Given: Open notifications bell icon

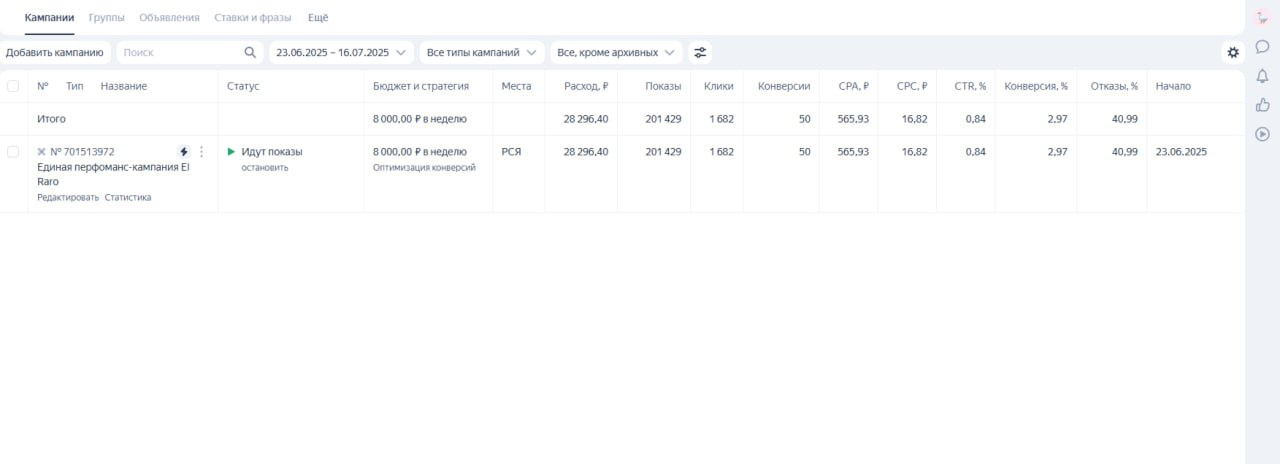Looking at the screenshot, I should (1262, 75).
